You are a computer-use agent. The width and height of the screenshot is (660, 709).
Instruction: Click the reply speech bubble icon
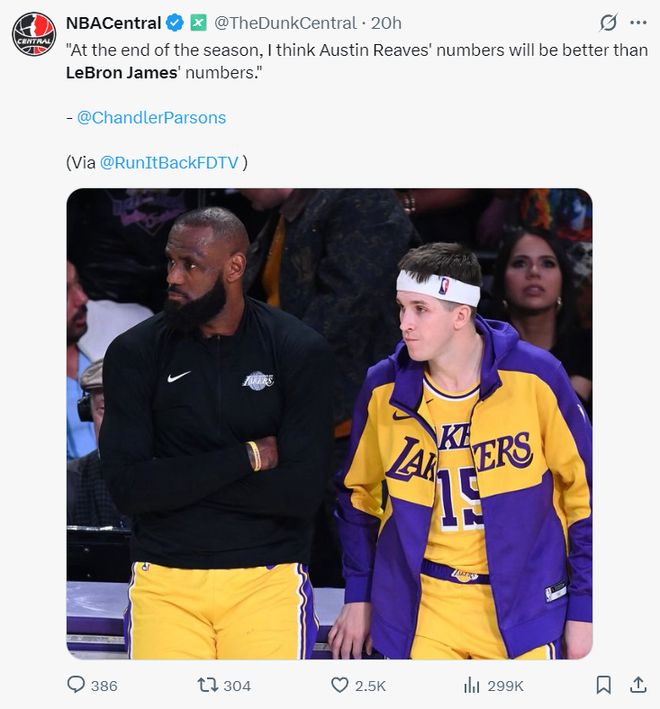point(76,685)
